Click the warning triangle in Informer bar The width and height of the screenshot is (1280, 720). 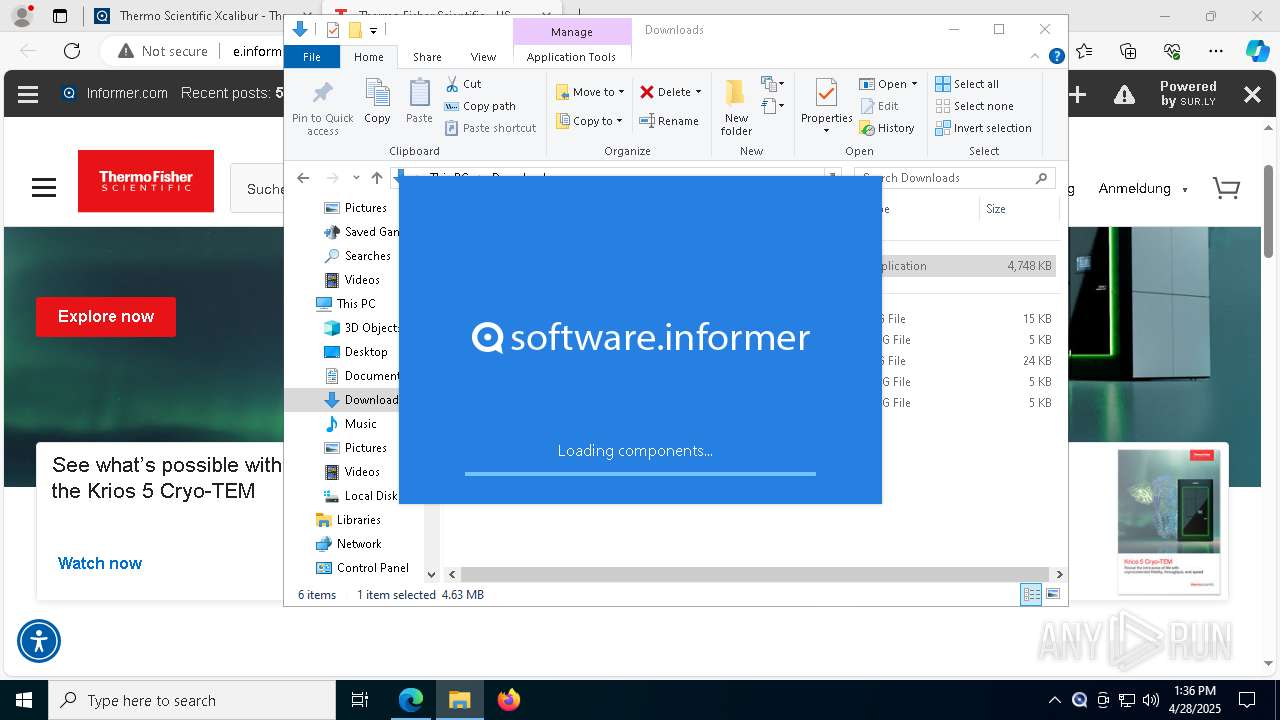(x=1125, y=94)
